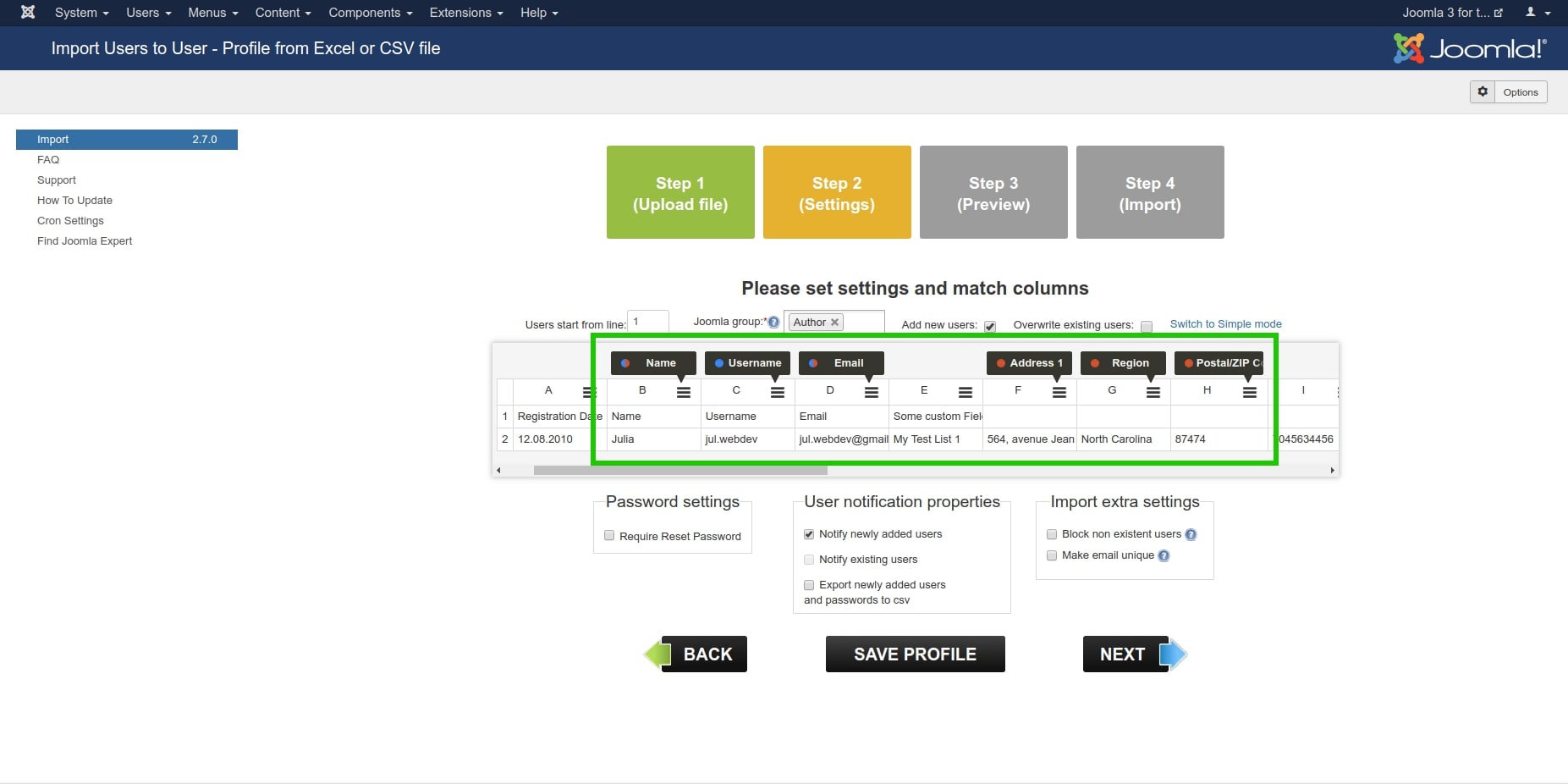Select Cron Settings in sidebar
Screen dimensions: 1568x784
pyautogui.click(x=70, y=221)
